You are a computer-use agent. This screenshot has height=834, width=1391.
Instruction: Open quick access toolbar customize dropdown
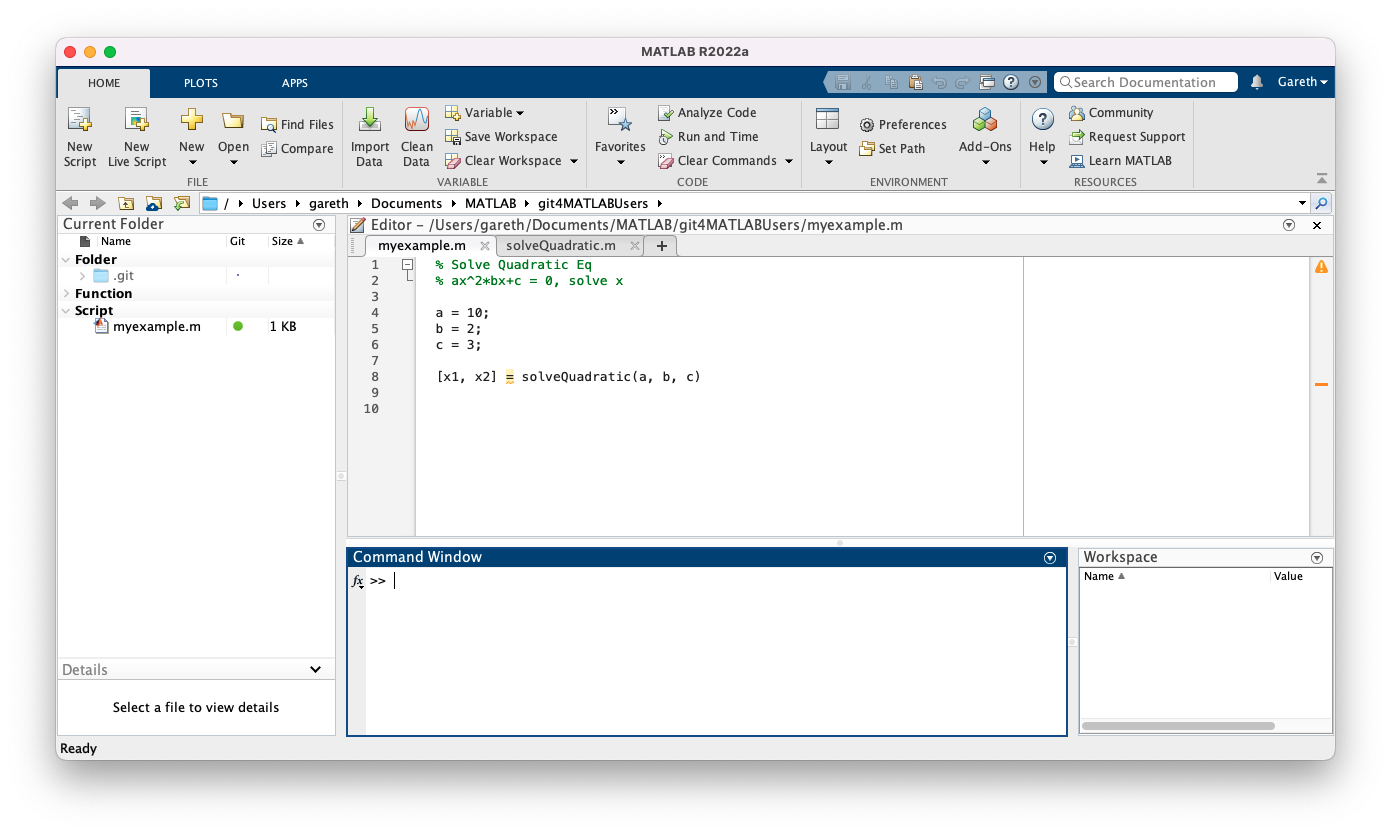pos(1035,82)
